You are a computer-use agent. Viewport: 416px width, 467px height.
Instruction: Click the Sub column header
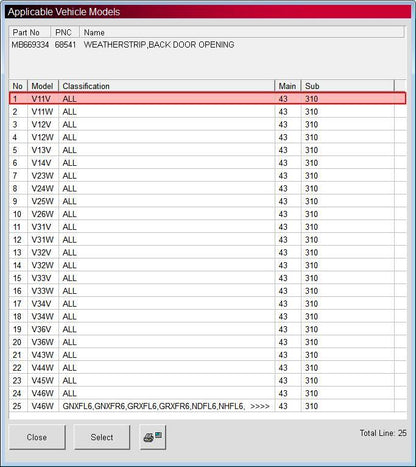pyautogui.click(x=348, y=86)
